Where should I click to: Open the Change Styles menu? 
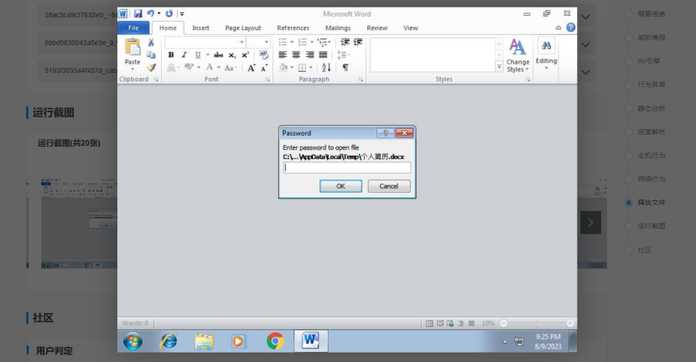(518, 55)
